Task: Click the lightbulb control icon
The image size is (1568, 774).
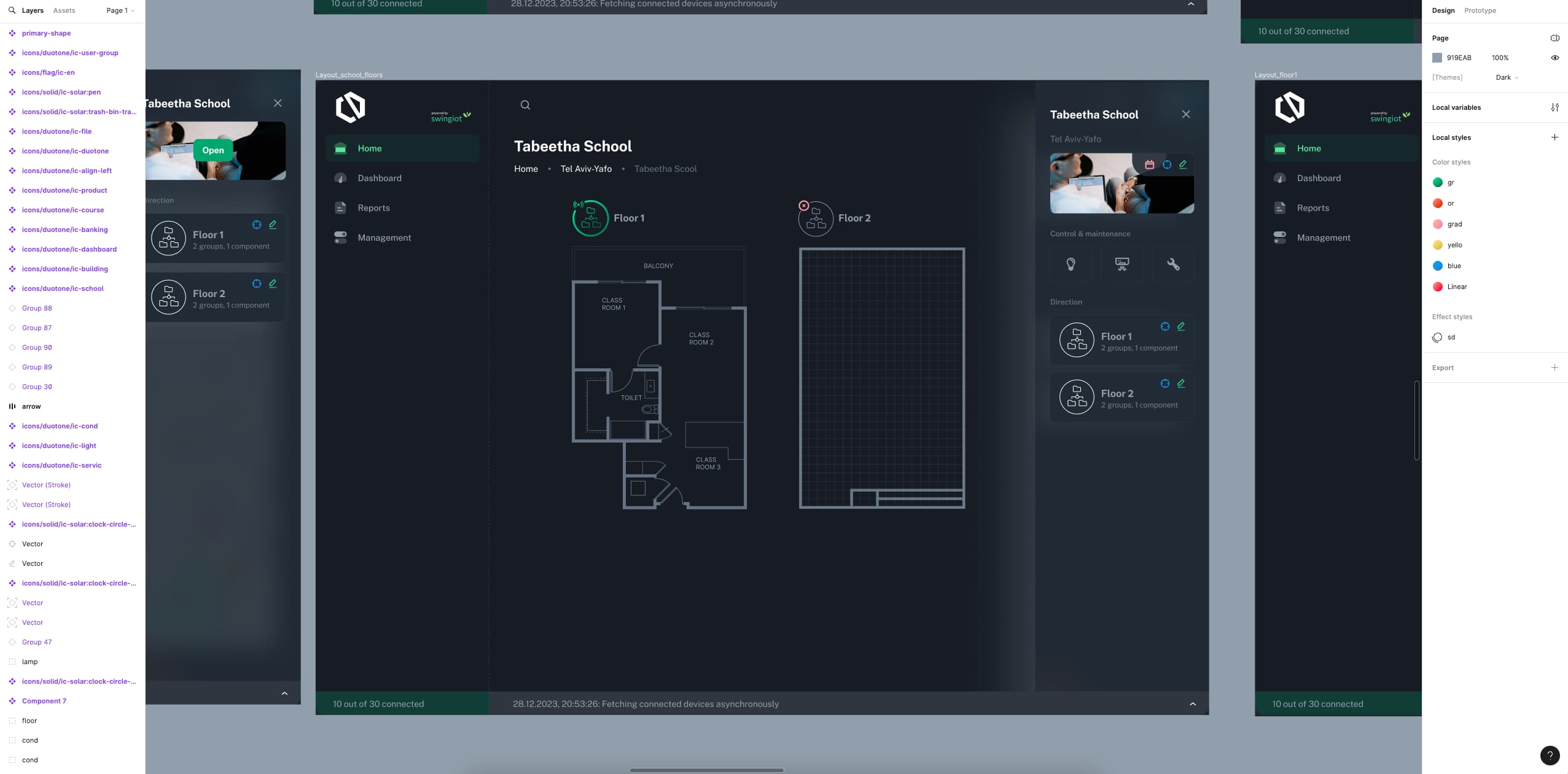Action: coord(1071,264)
